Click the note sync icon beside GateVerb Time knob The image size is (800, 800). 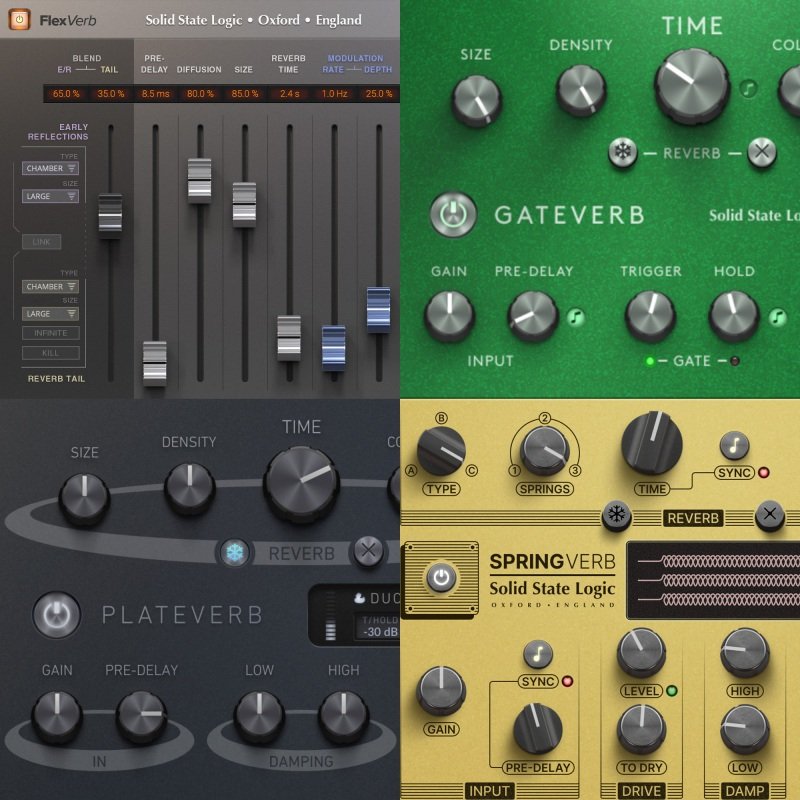748,88
